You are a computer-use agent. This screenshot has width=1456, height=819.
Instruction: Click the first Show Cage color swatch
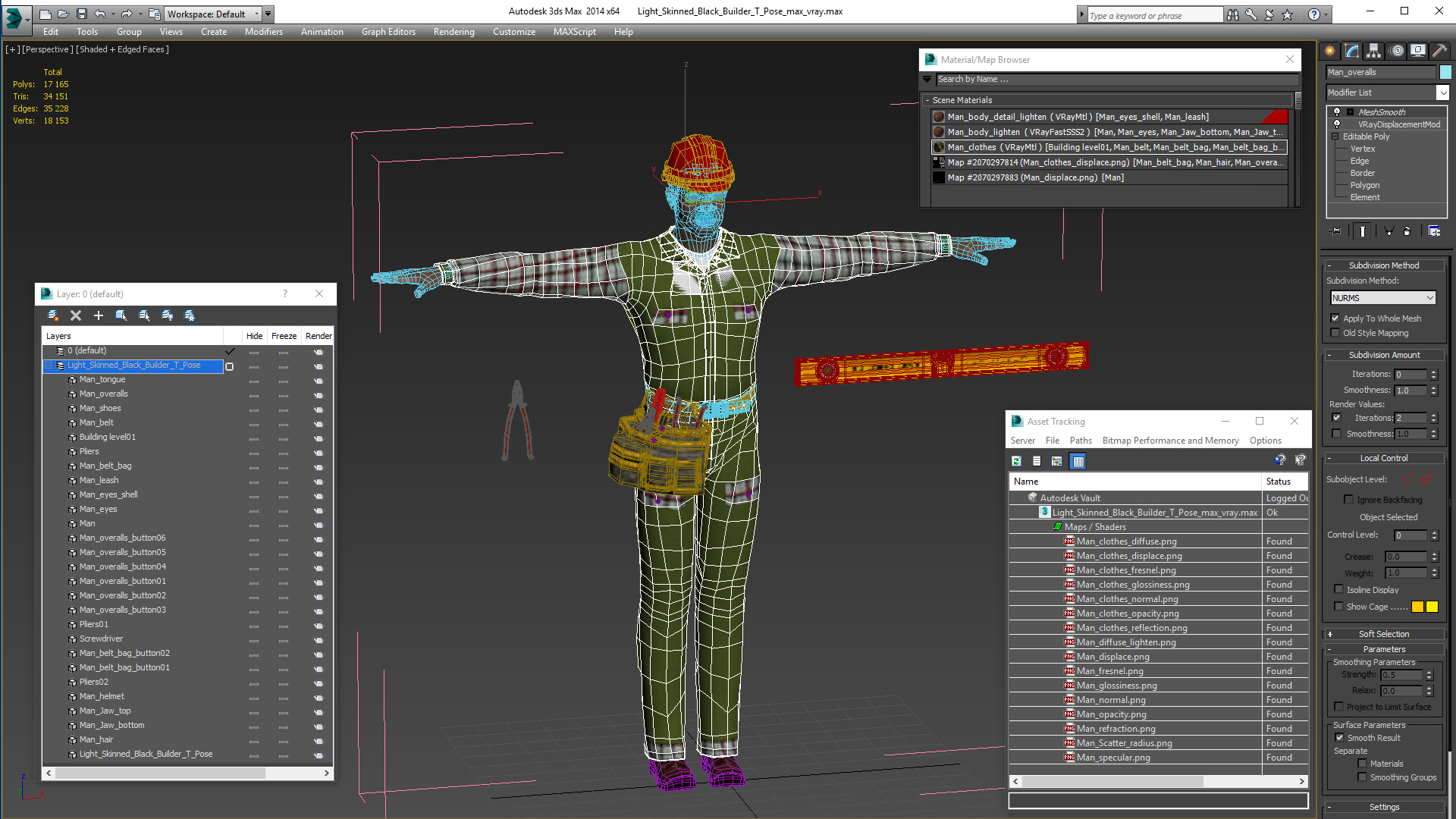tap(1417, 607)
